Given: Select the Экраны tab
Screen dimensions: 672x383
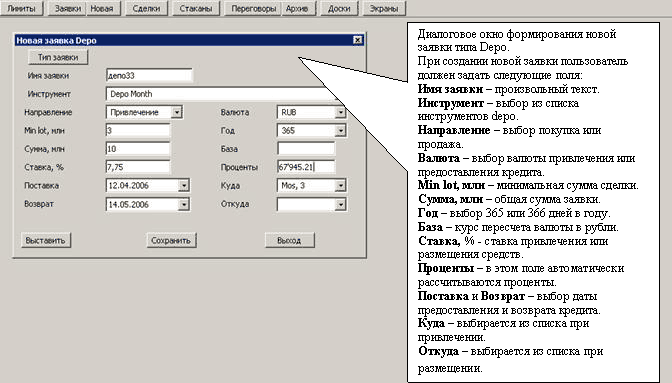Looking at the screenshot, I should coord(384,8).
